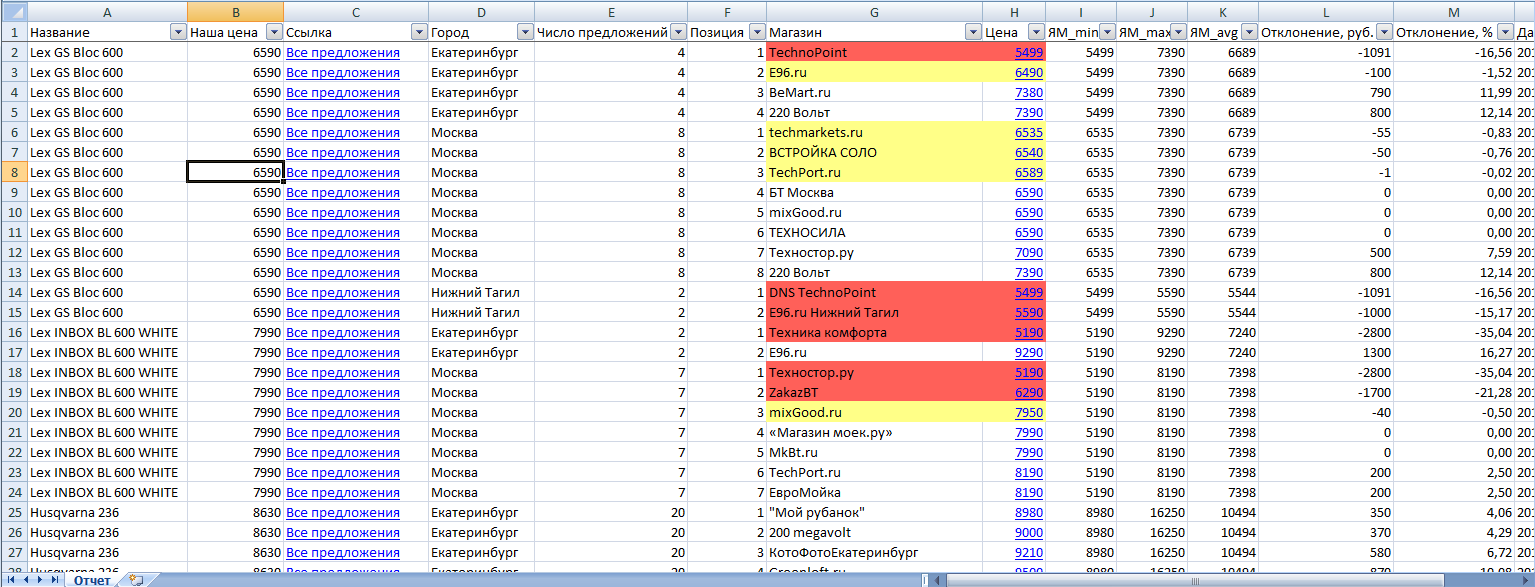The height and width of the screenshot is (587, 1535).
Task: Follow price link 6290 for ZakazBT
Action: [1029, 392]
